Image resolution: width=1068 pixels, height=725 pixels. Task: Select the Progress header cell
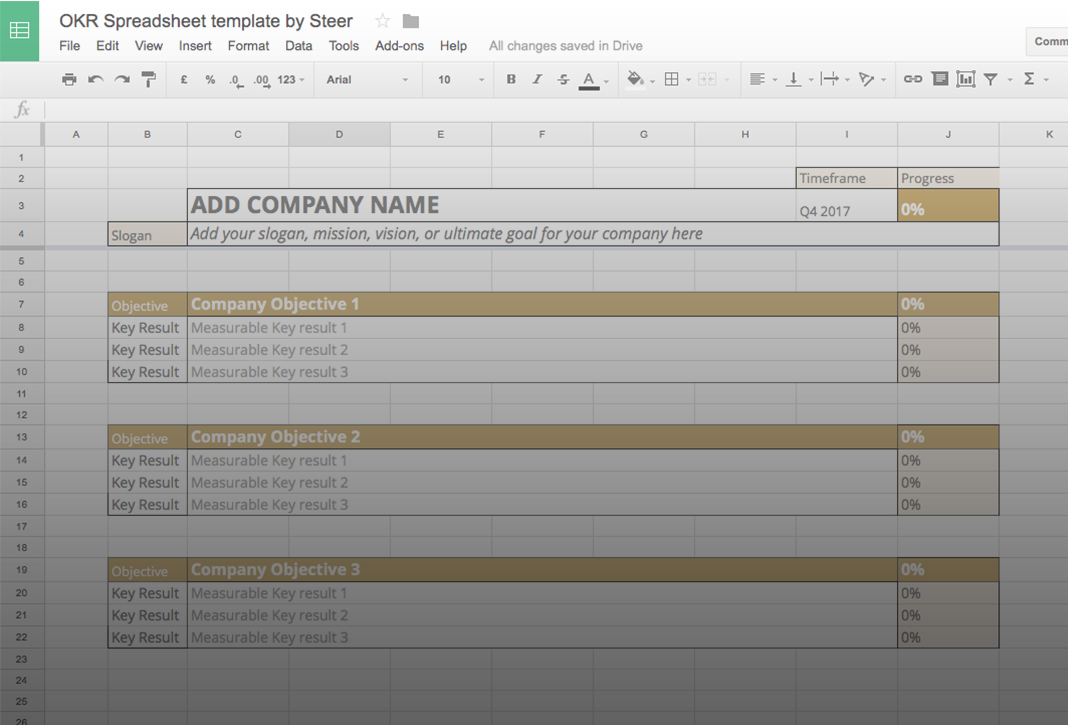coord(948,178)
